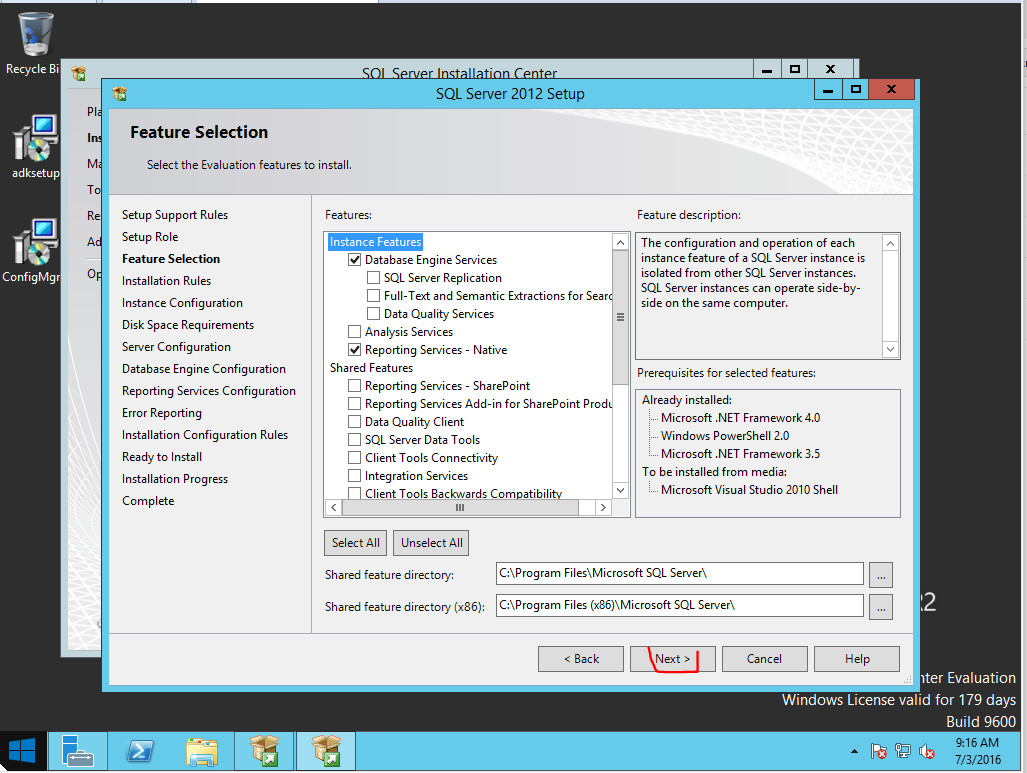The width and height of the screenshot is (1027, 773).
Task: Check Analysis Services
Action: 354,331
